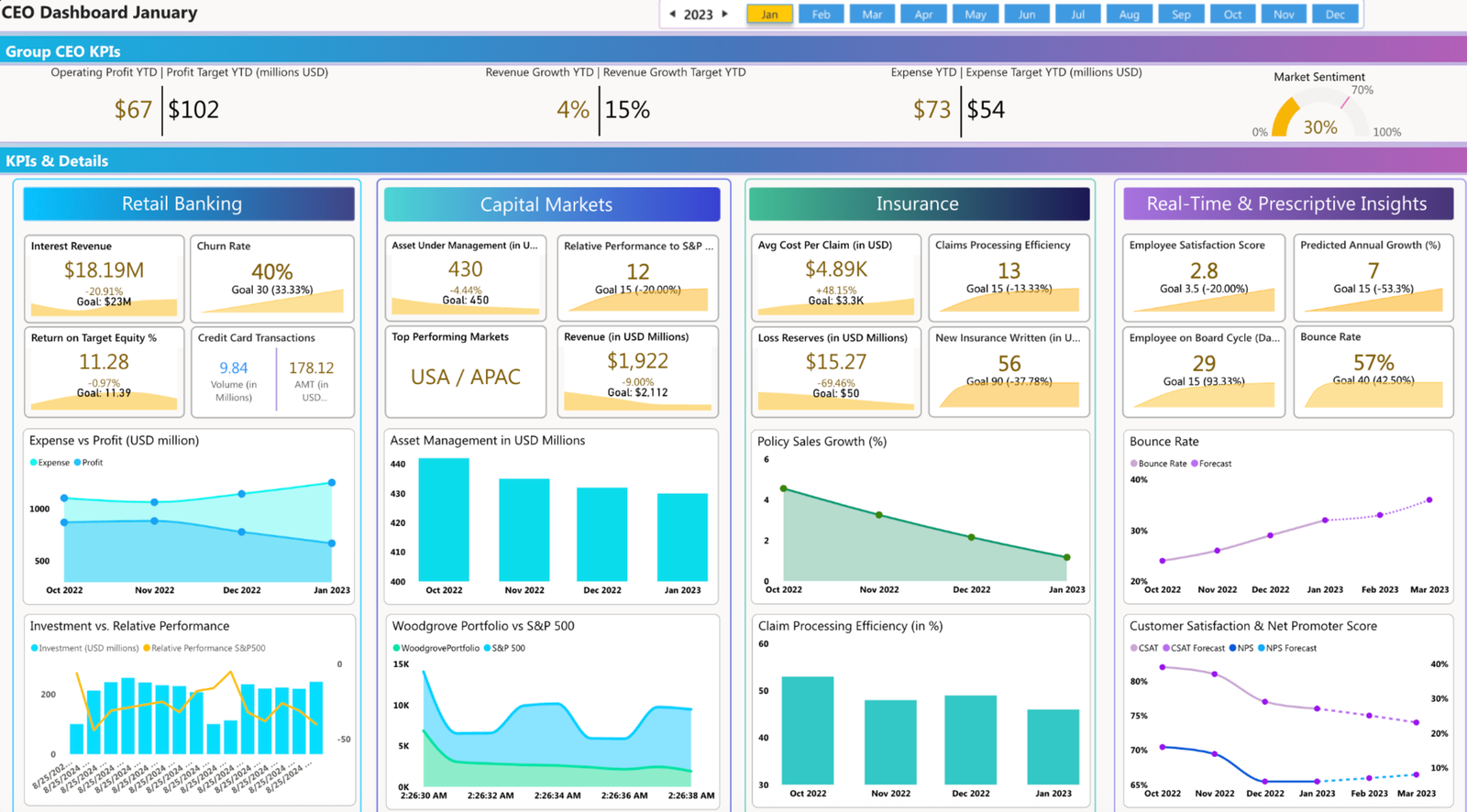The height and width of the screenshot is (812, 1467).
Task: Select Expense Target value $54
Action: click(987, 110)
